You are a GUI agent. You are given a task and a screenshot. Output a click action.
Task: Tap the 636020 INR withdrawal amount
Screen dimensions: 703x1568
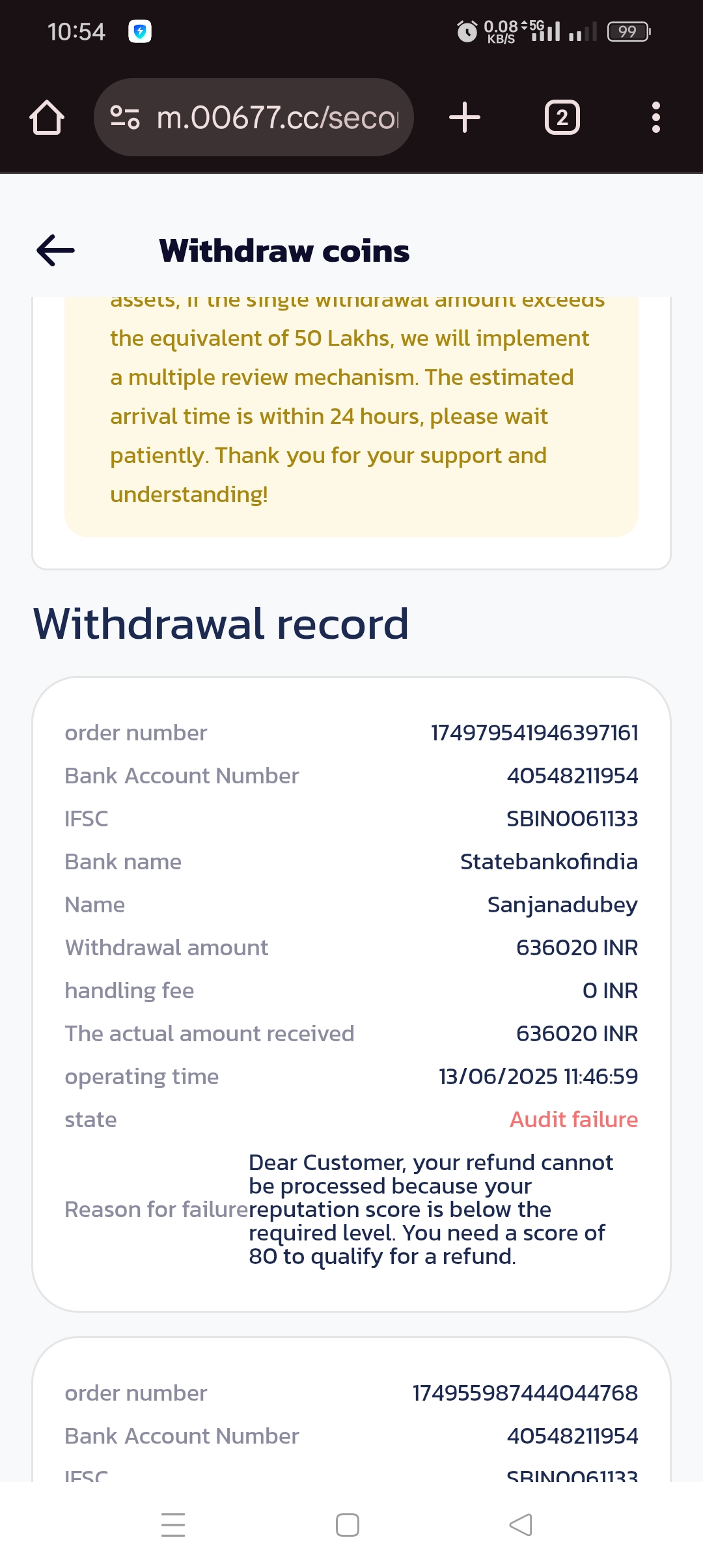pos(576,948)
